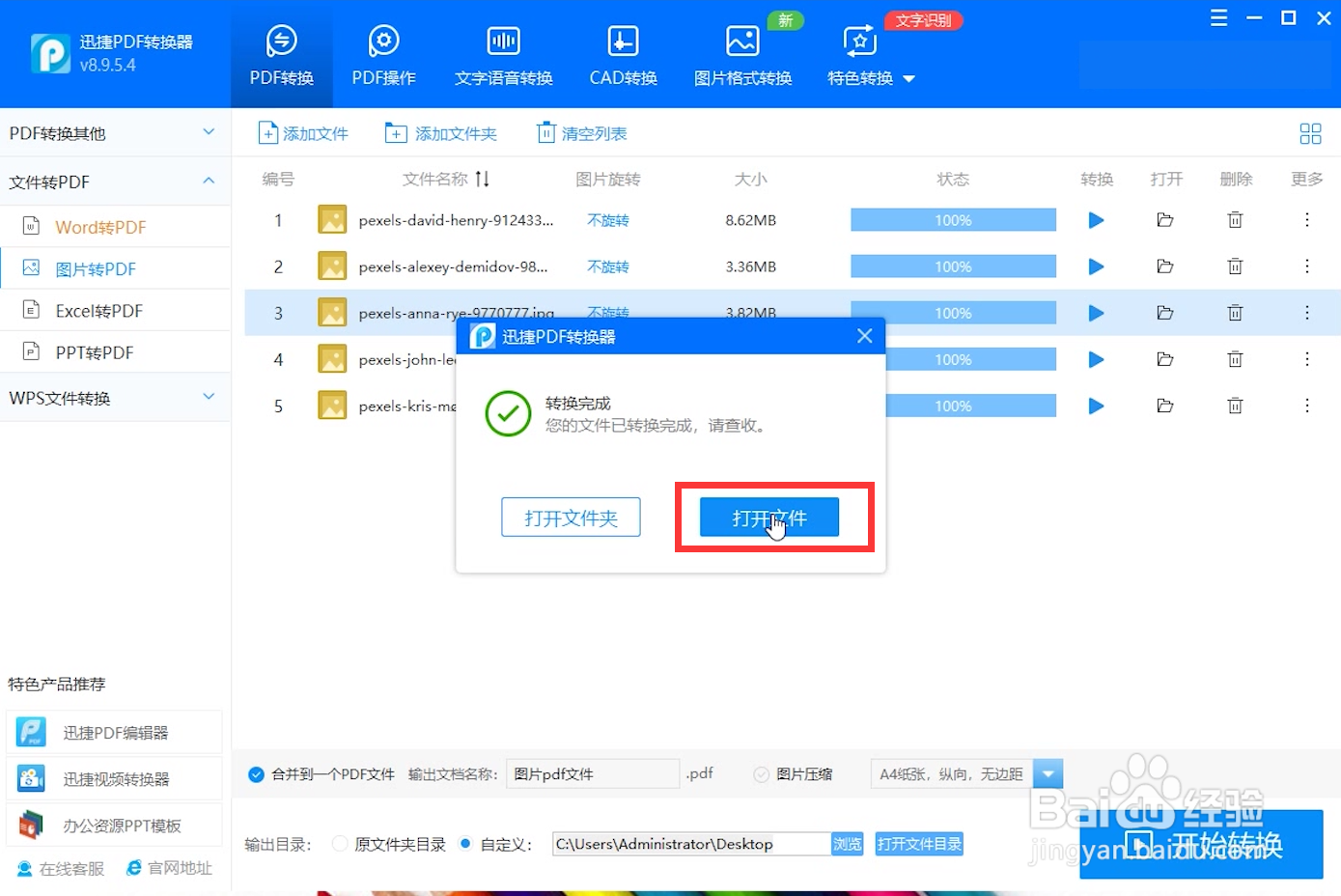Image resolution: width=1341 pixels, height=896 pixels.
Task: Contact 在线客服 support
Action: [x=61, y=869]
